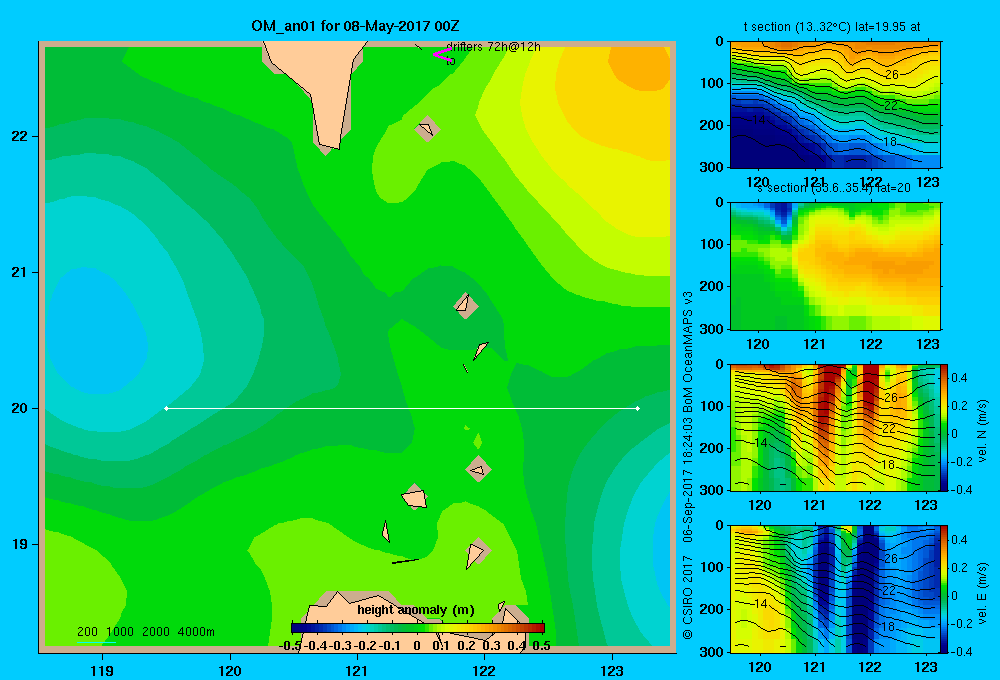
Task: Select the magenta drifter track marker
Action: [x=441, y=54]
